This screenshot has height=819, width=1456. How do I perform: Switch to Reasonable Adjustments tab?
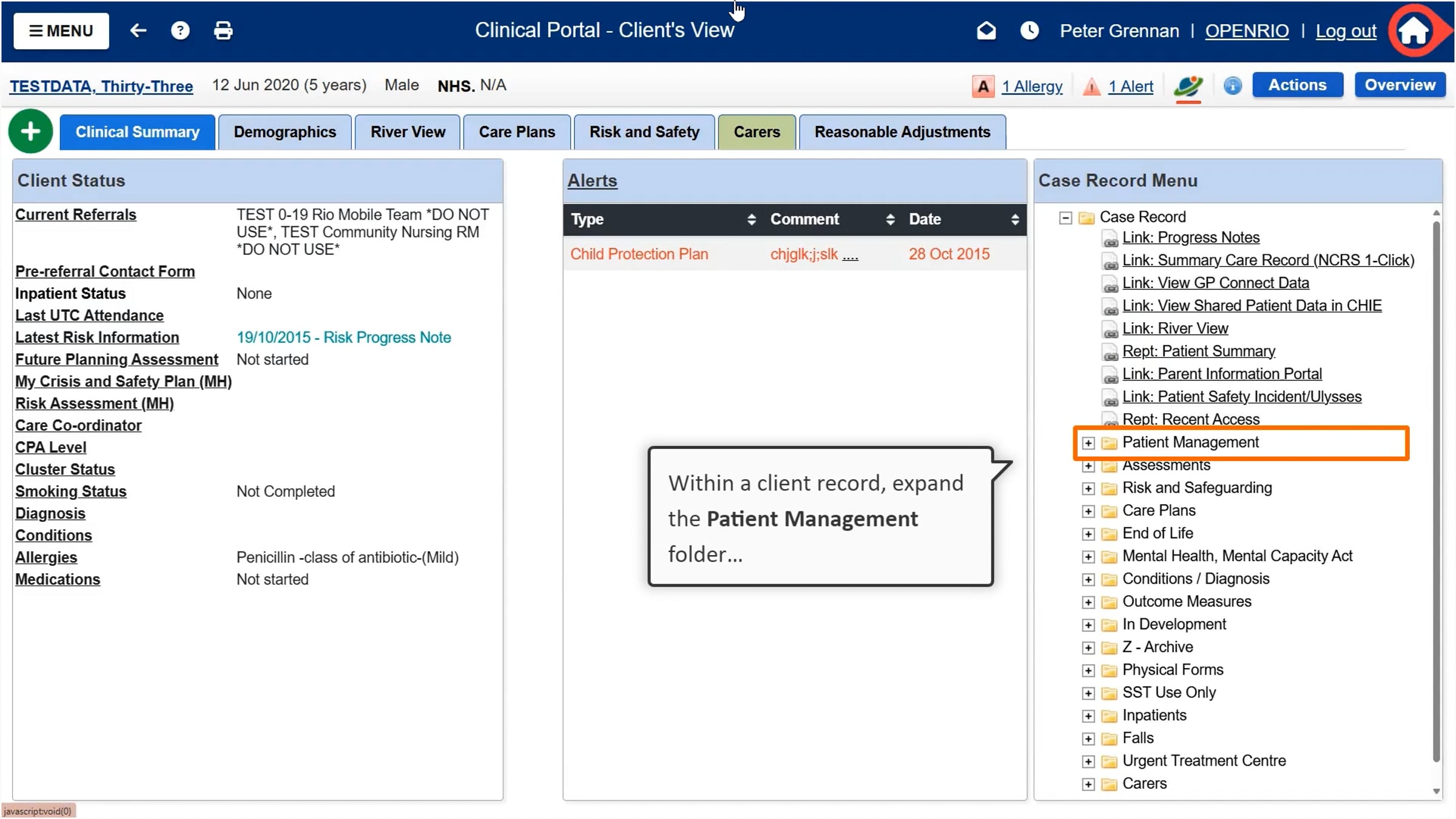(902, 132)
